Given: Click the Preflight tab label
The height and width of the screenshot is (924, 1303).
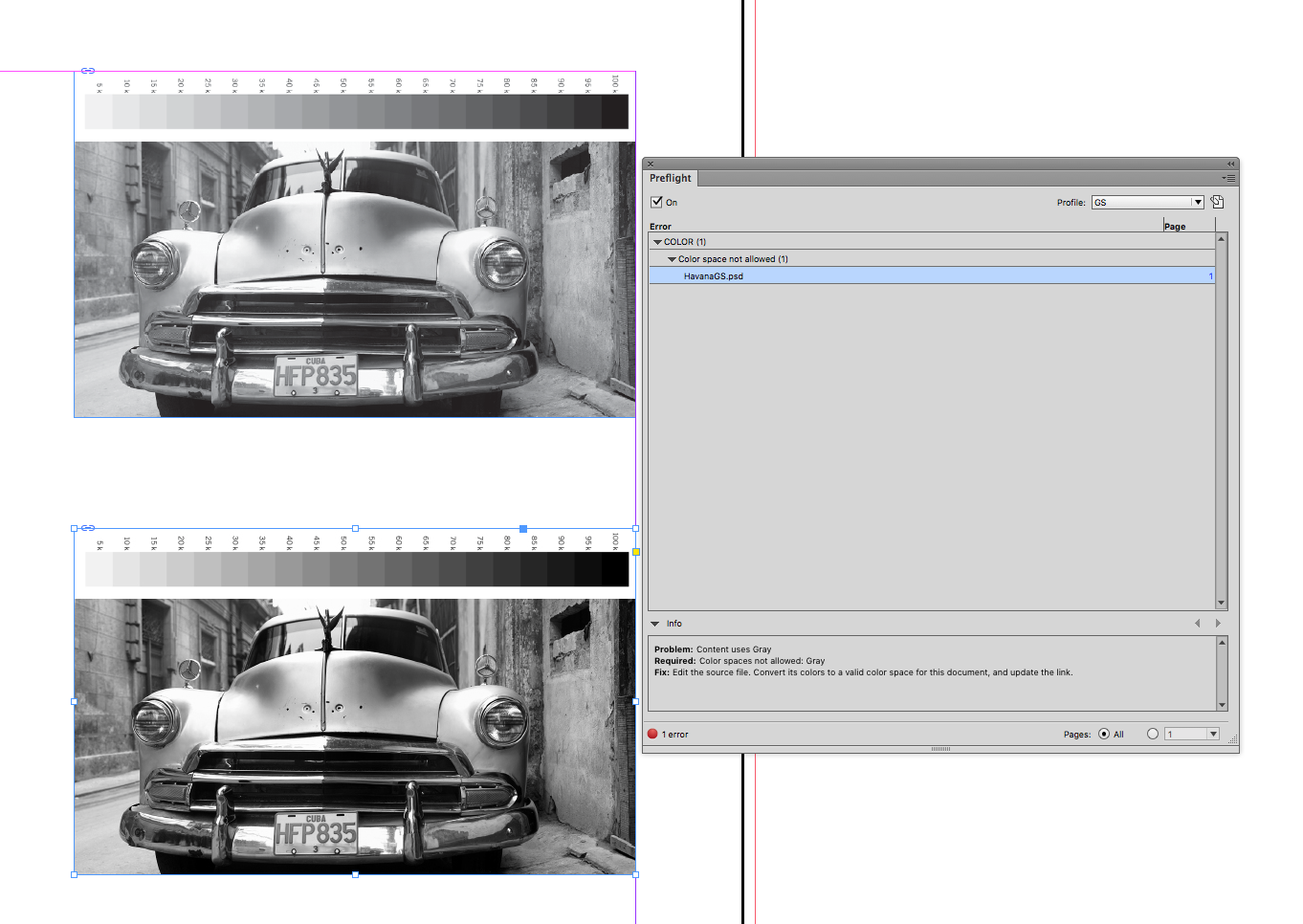Looking at the screenshot, I should [x=671, y=178].
